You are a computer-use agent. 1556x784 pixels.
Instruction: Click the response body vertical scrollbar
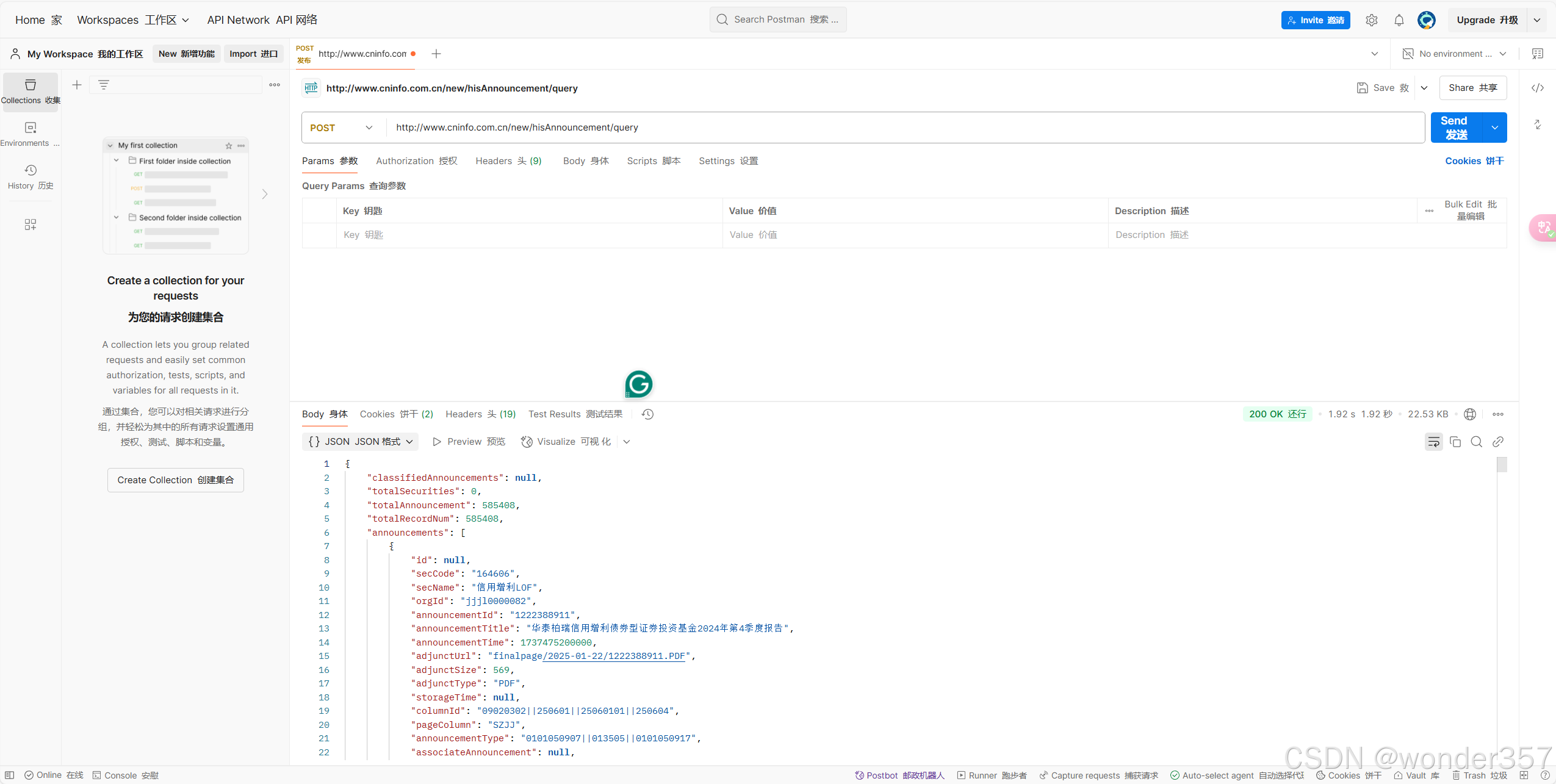click(1502, 465)
